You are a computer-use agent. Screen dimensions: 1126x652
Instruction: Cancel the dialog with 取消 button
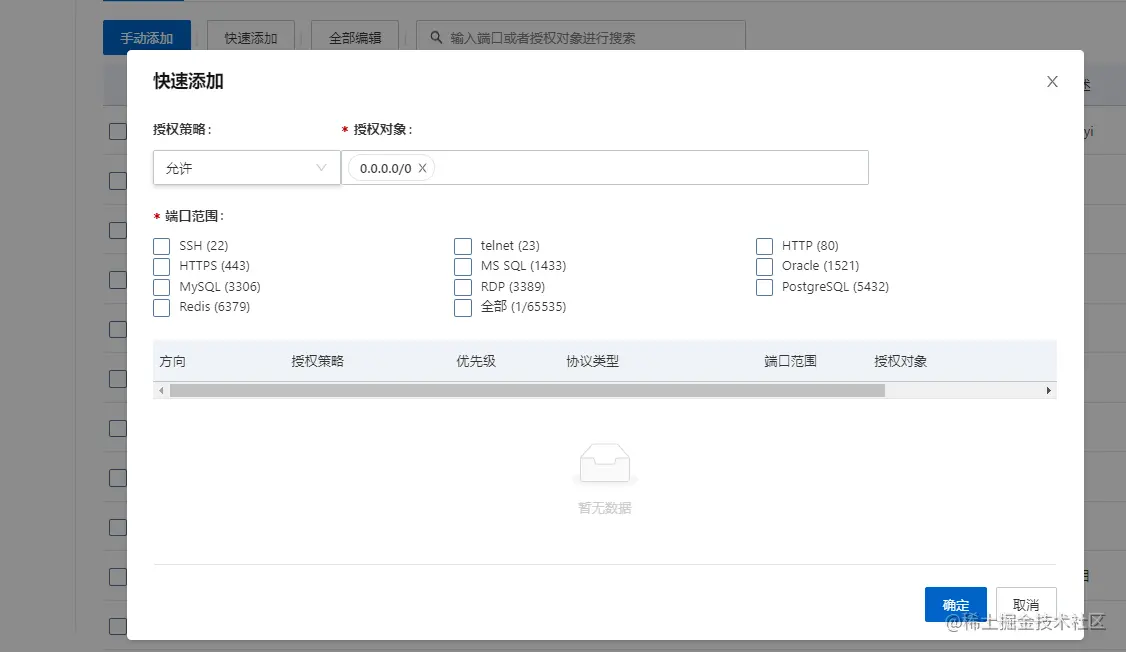[1025, 605]
